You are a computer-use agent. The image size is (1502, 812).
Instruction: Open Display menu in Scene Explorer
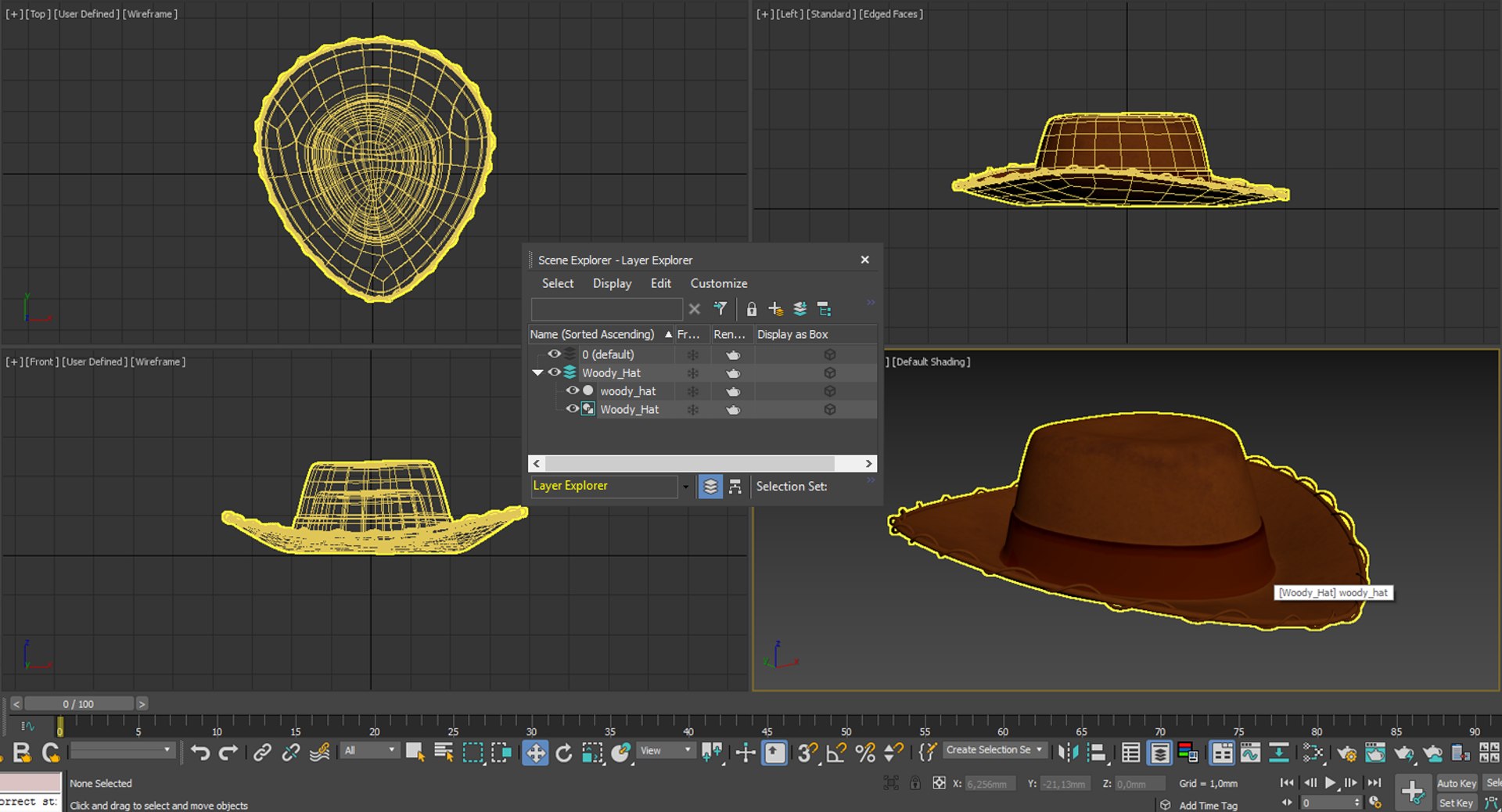612,283
